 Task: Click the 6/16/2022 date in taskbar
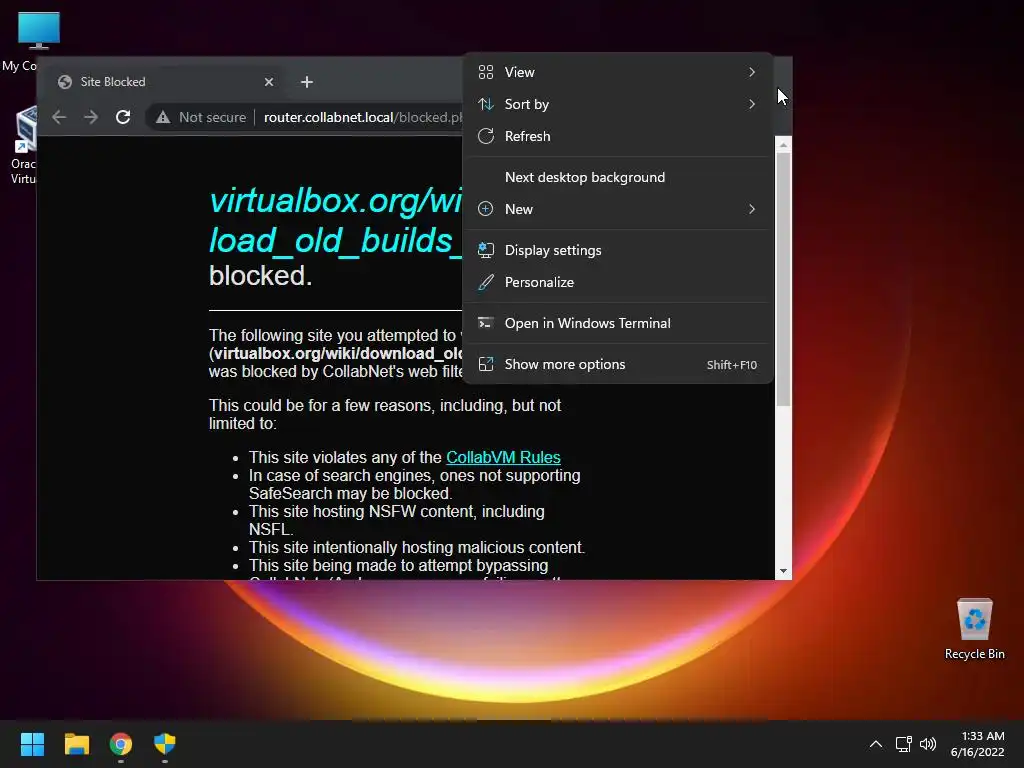(977, 752)
